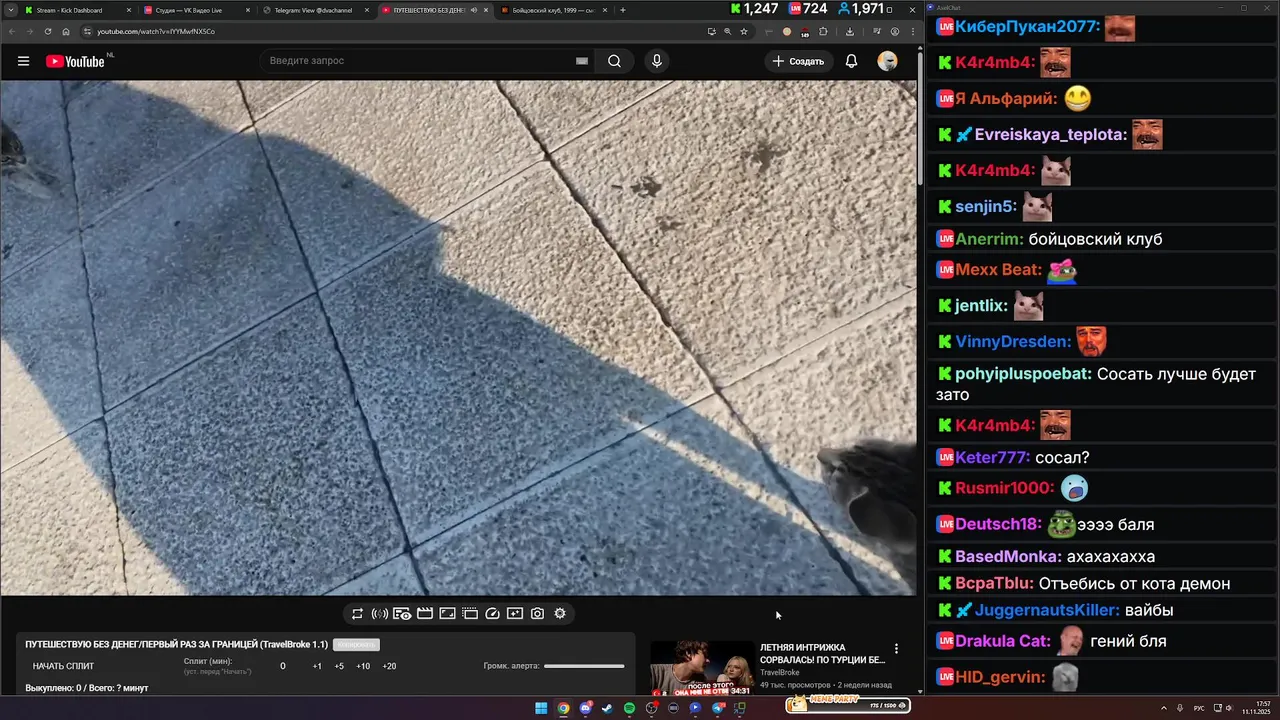Open the YouTube account avatar menu
Image resolution: width=1280 pixels, height=720 pixels.
click(887, 61)
